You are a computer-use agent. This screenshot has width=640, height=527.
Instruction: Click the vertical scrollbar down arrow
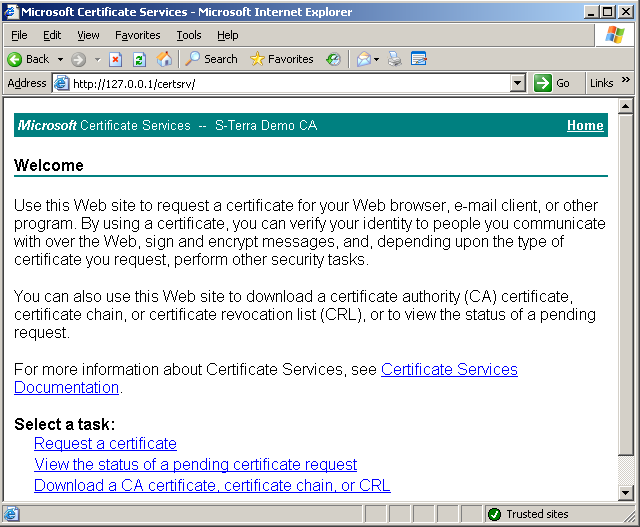[625, 492]
